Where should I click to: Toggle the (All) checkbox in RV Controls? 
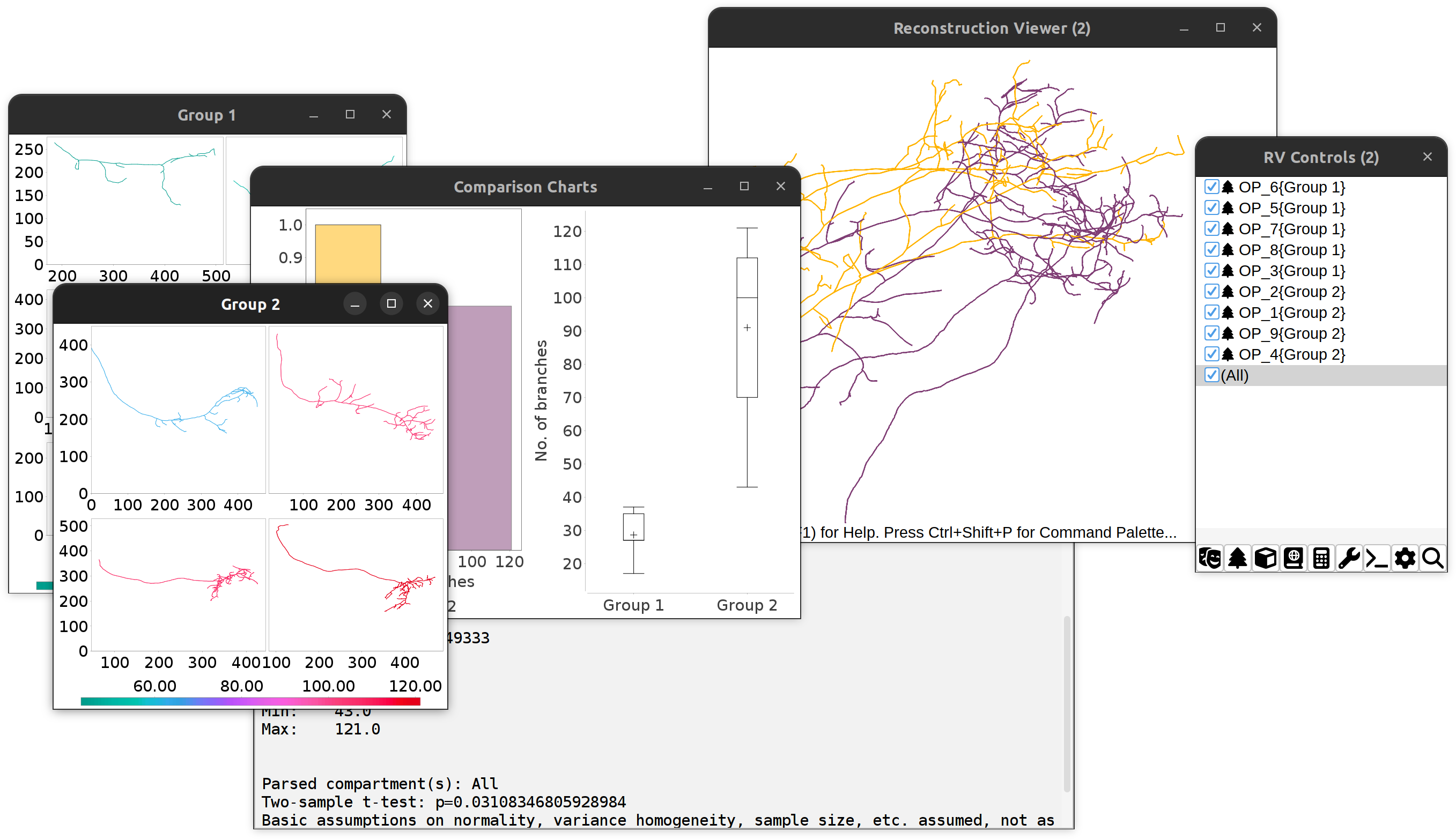[1211, 375]
